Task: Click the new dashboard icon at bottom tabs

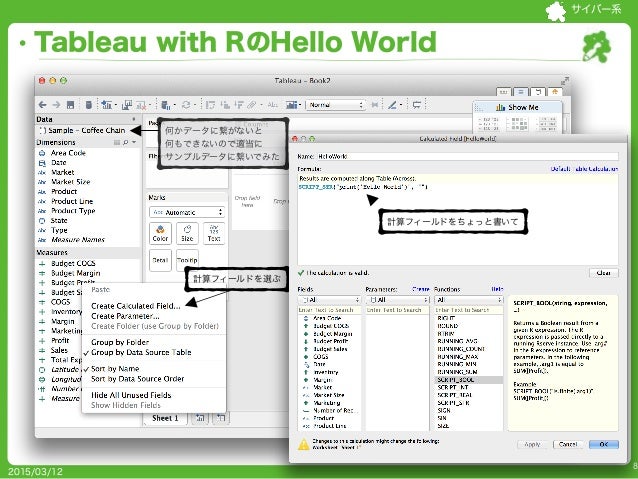Action: pos(221,418)
